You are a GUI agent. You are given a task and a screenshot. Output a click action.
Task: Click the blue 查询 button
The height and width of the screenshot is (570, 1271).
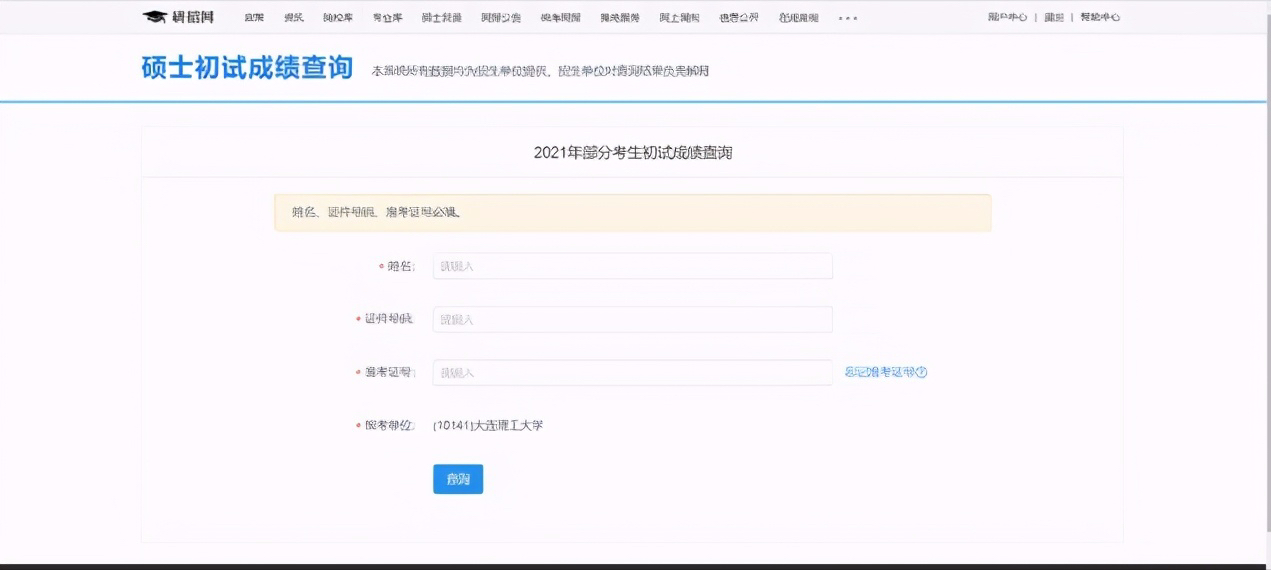tap(458, 479)
